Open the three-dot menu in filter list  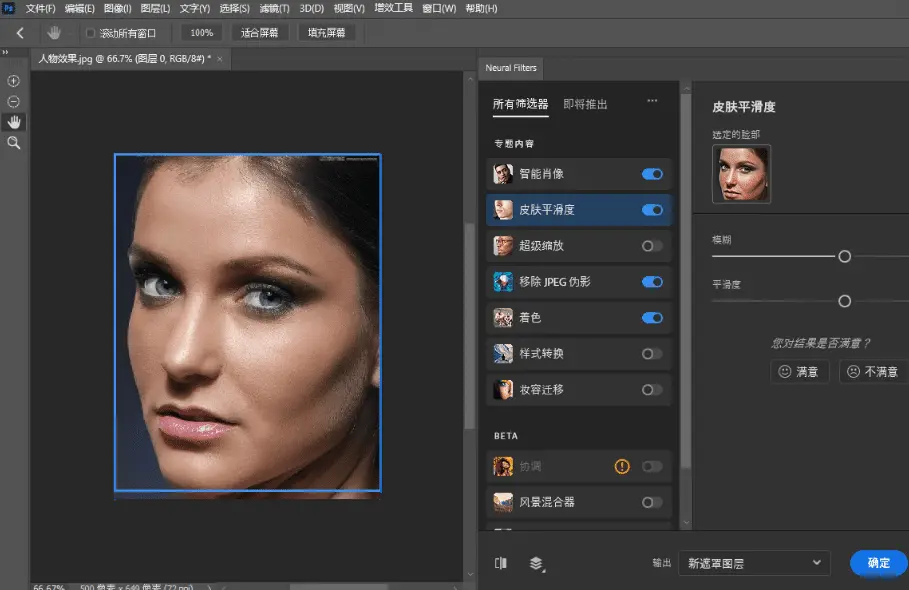[652, 101]
